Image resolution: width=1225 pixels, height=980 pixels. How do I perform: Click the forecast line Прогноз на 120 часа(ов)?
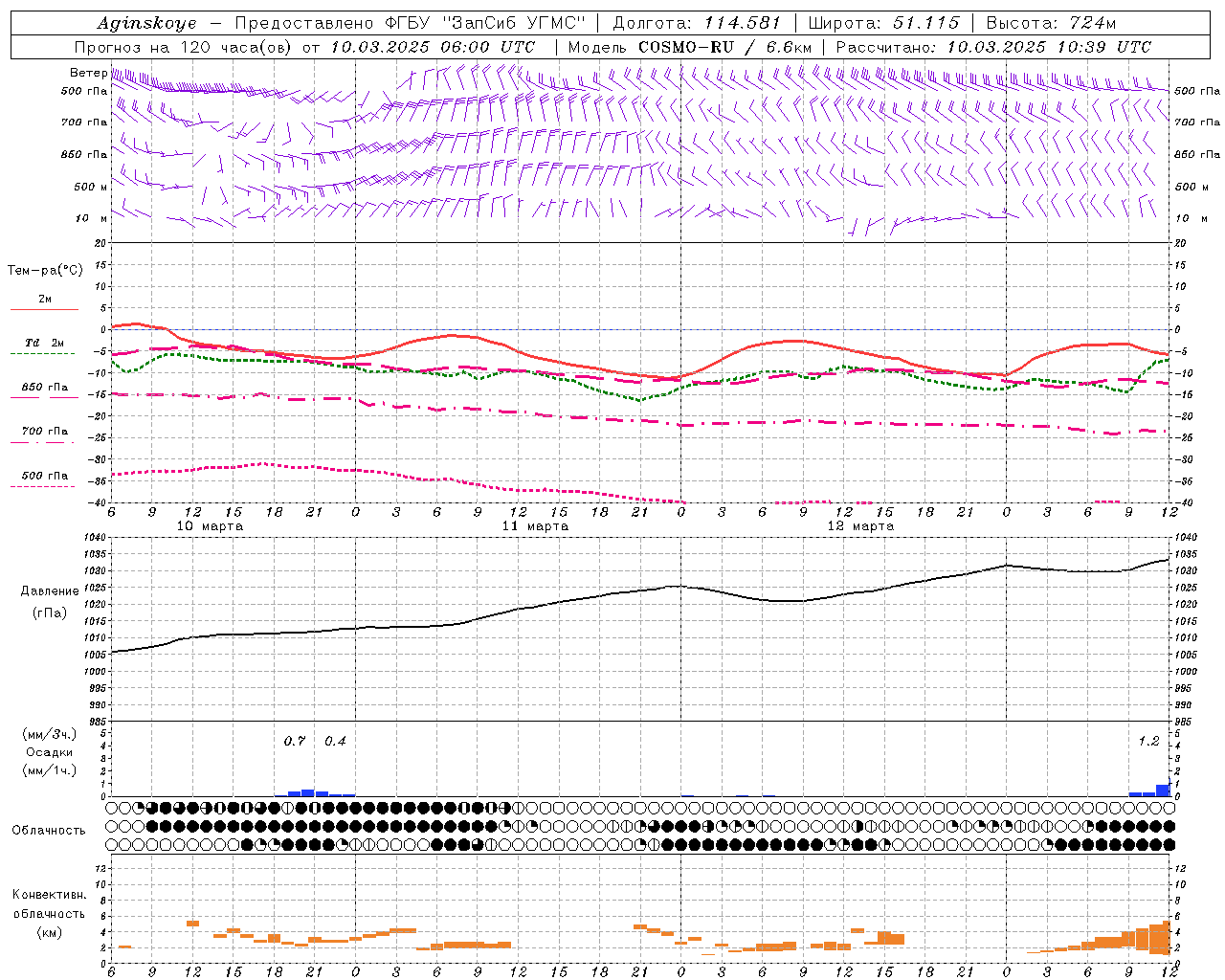pos(185,47)
